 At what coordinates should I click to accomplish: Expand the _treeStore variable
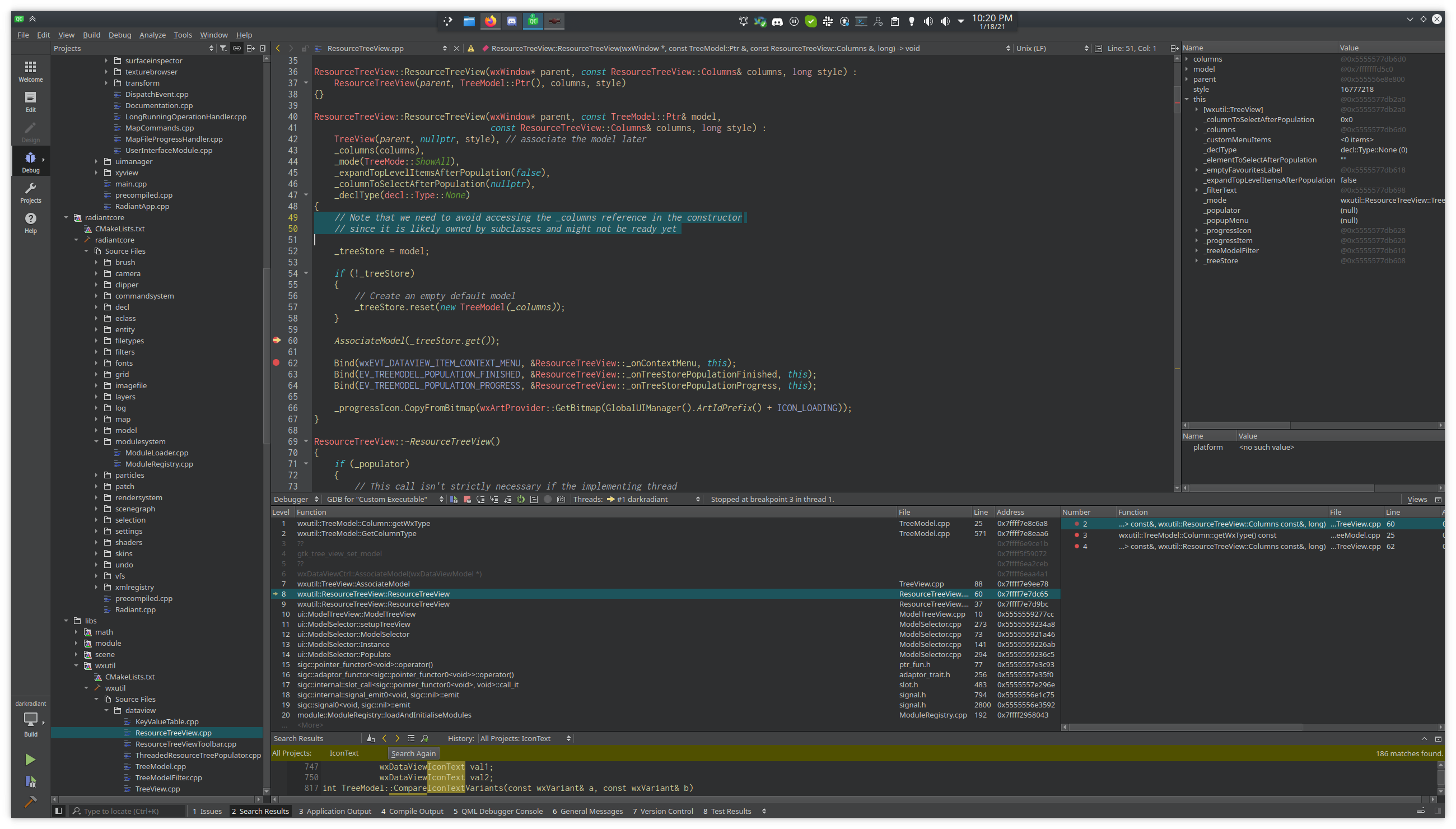(x=1197, y=261)
